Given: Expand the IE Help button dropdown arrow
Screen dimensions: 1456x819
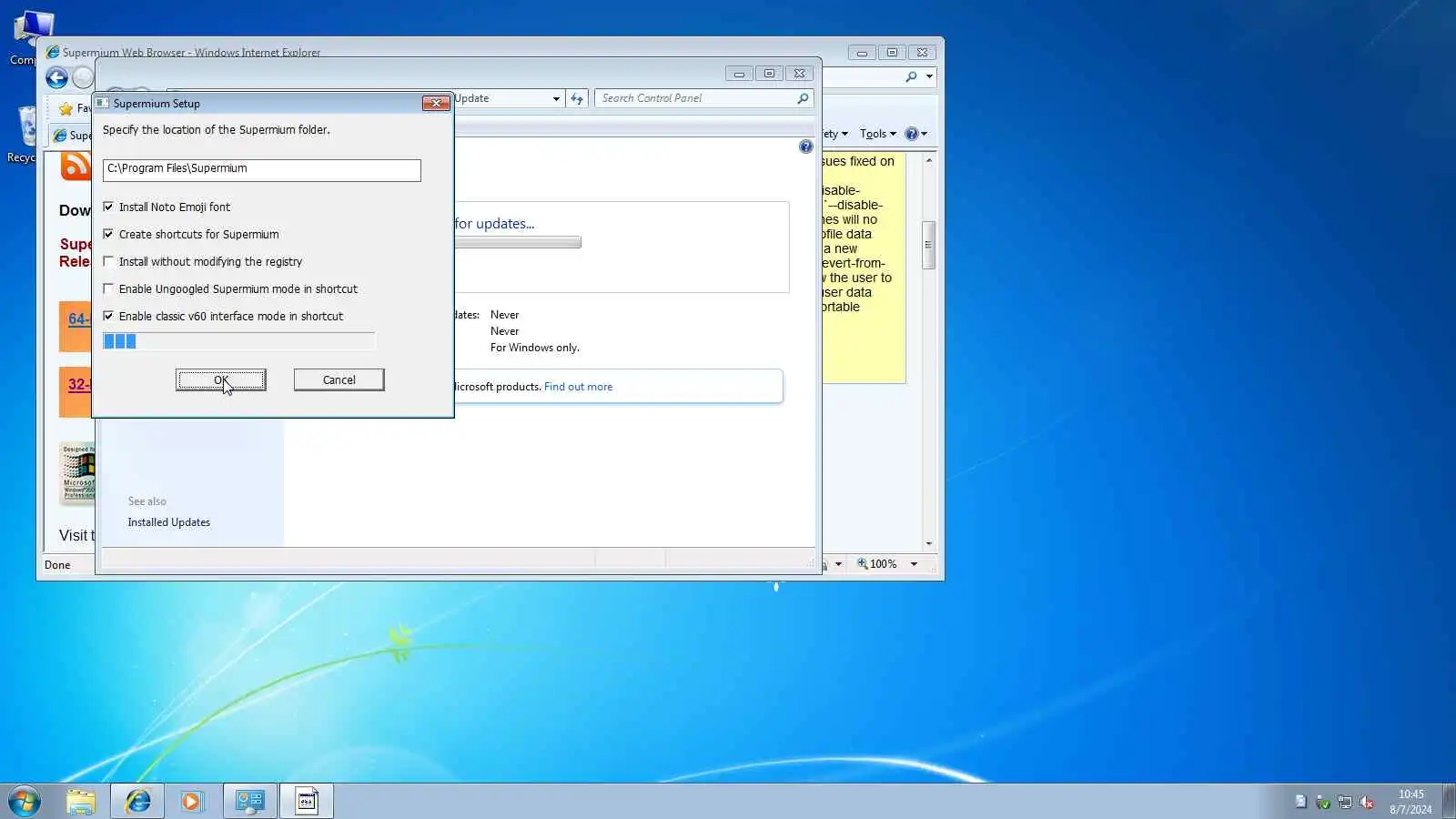Looking at the screenshot, I should [925, 134].
